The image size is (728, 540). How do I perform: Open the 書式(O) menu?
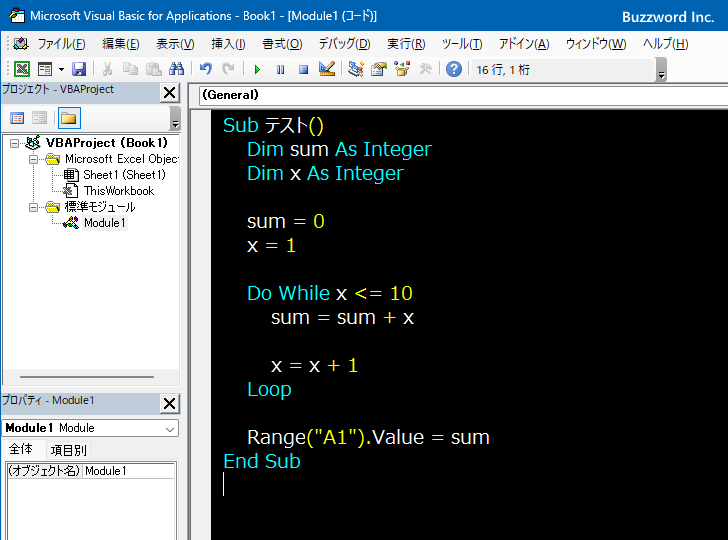point(282,44)
